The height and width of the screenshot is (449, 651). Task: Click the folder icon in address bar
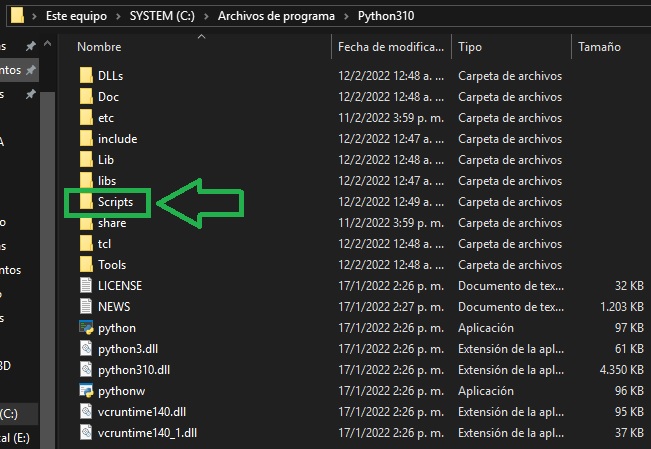click(x=17, y=16)
